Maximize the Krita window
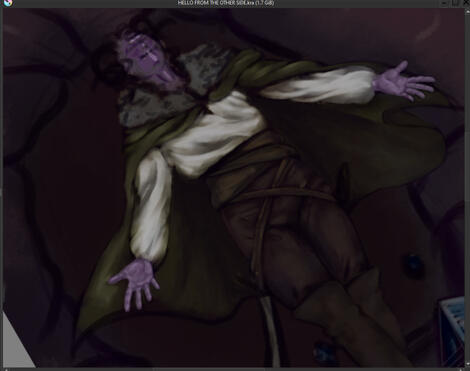Viewport: 470px width, 371px height. tap(456, 3)
